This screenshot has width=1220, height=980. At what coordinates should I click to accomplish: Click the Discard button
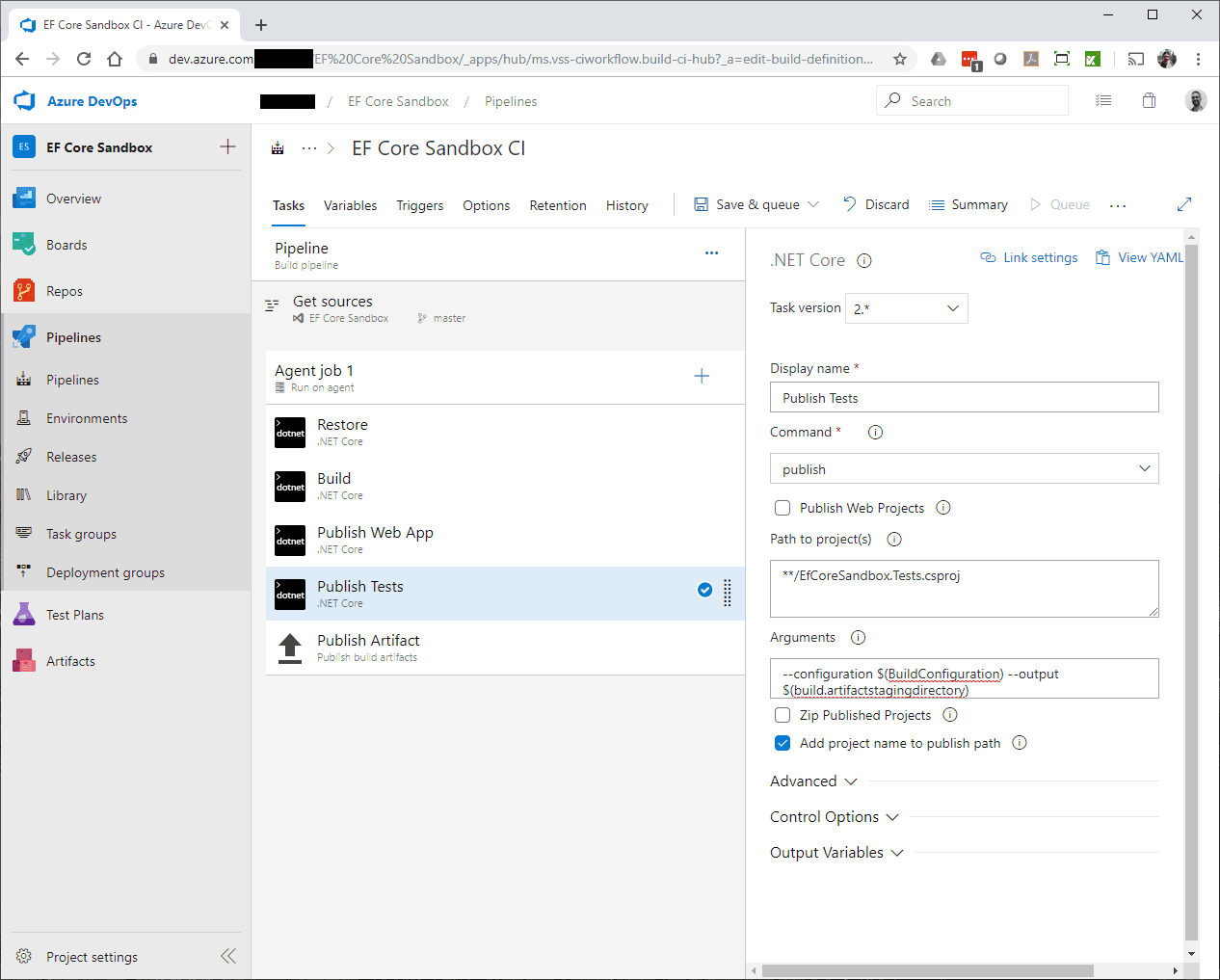876,204
